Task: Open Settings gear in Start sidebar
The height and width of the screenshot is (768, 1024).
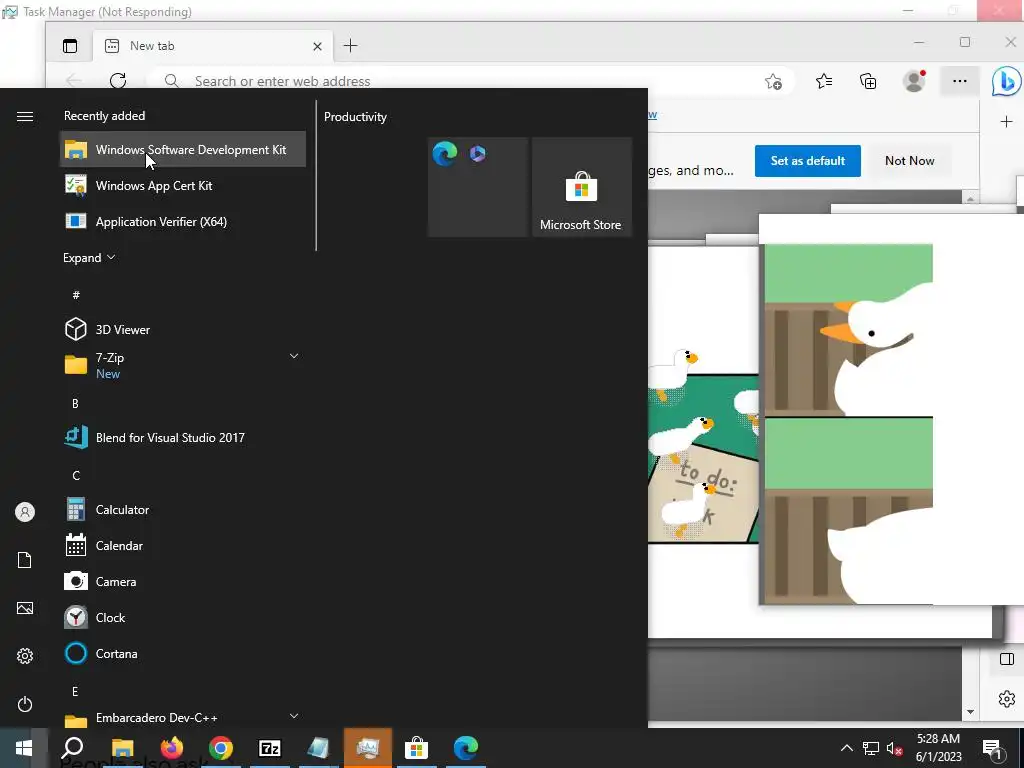Action: coord(25,656)
